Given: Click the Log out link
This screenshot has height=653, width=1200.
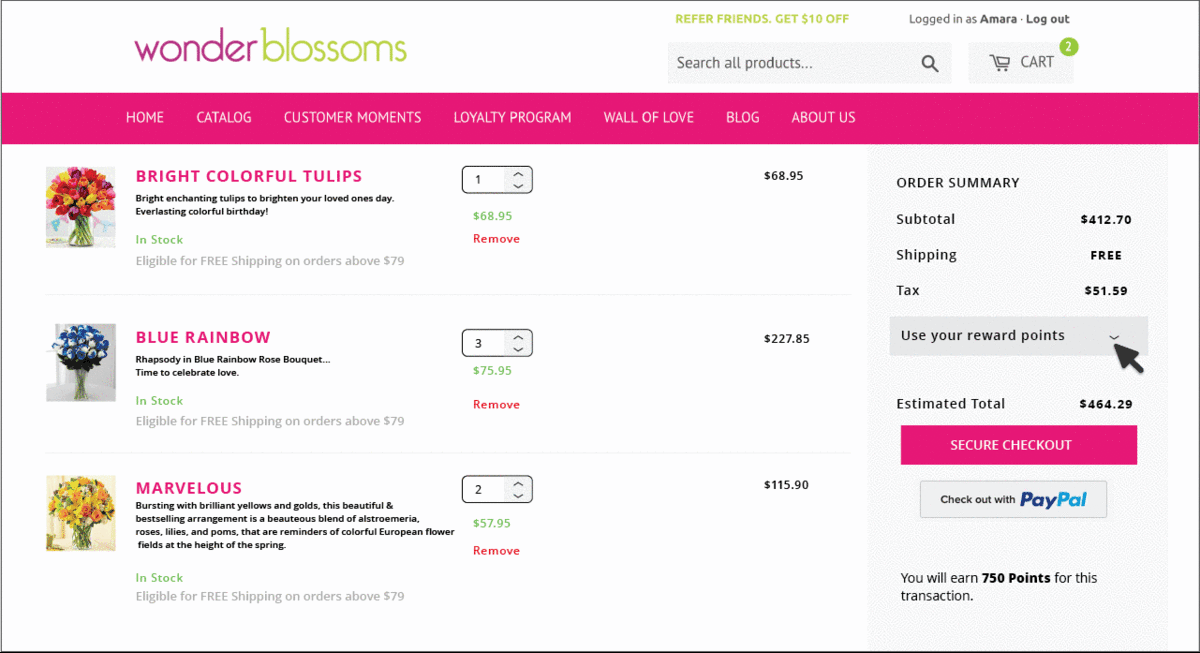Looking at the screenshot, I should coord(1047,19).
